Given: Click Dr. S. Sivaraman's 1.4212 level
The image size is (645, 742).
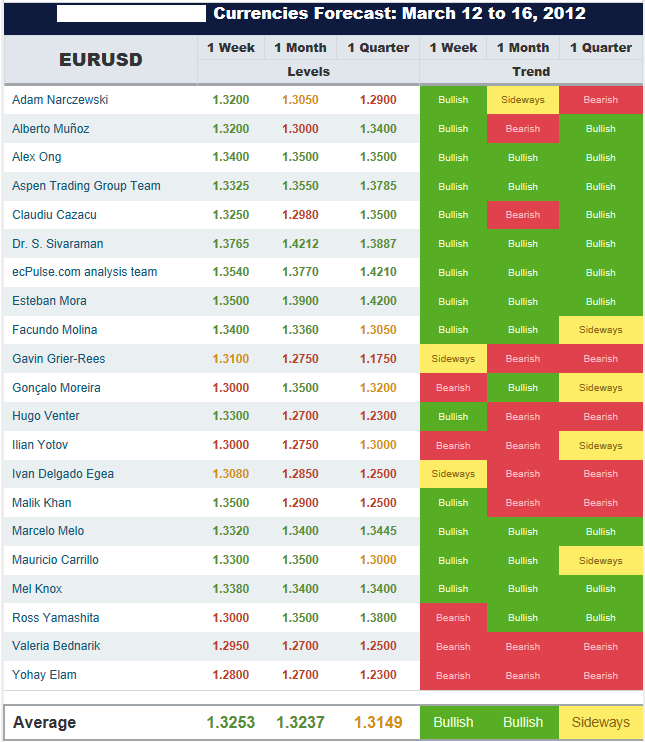Looking at the screenshot, I should (x=300, y=244).
